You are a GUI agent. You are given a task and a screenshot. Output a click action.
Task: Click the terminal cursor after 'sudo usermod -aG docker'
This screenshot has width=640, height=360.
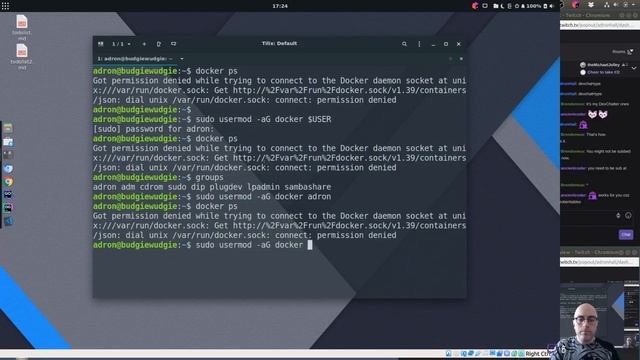(310, 245)
